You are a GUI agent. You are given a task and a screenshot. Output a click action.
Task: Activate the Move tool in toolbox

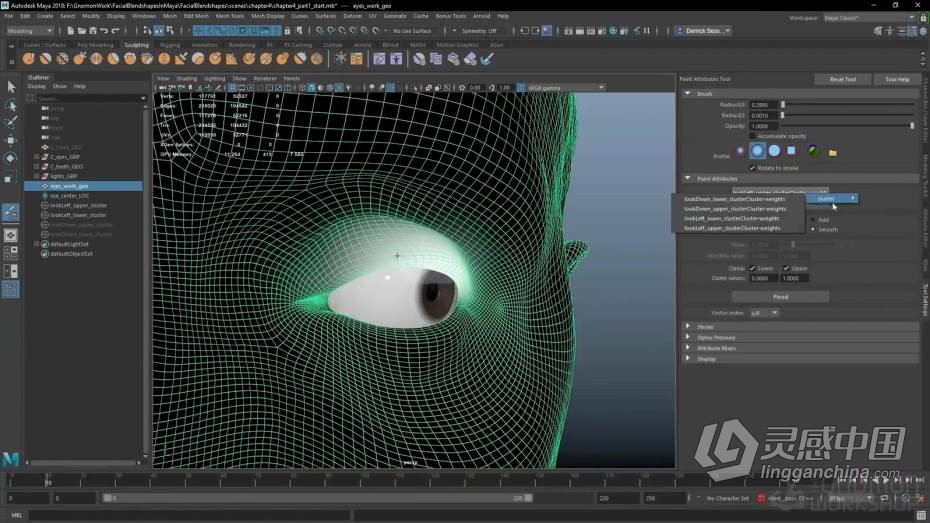11,141
